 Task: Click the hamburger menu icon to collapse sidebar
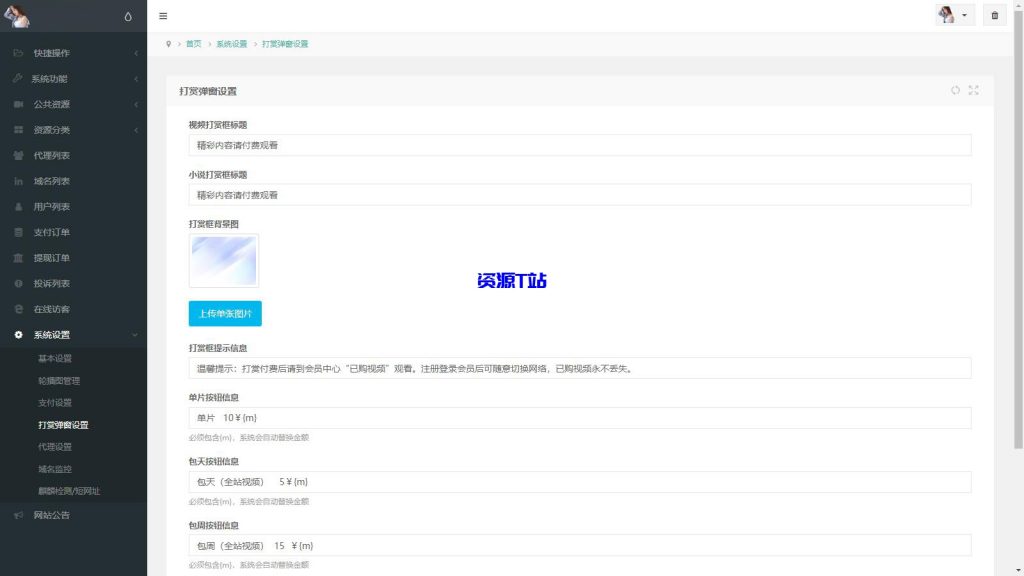(x=163, y=16)
